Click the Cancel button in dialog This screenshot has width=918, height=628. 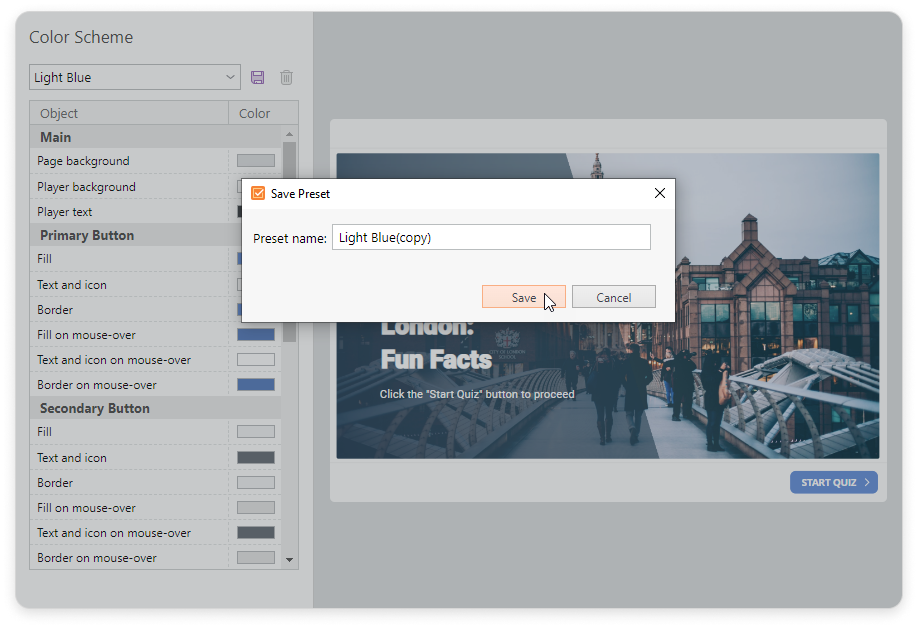613,297
